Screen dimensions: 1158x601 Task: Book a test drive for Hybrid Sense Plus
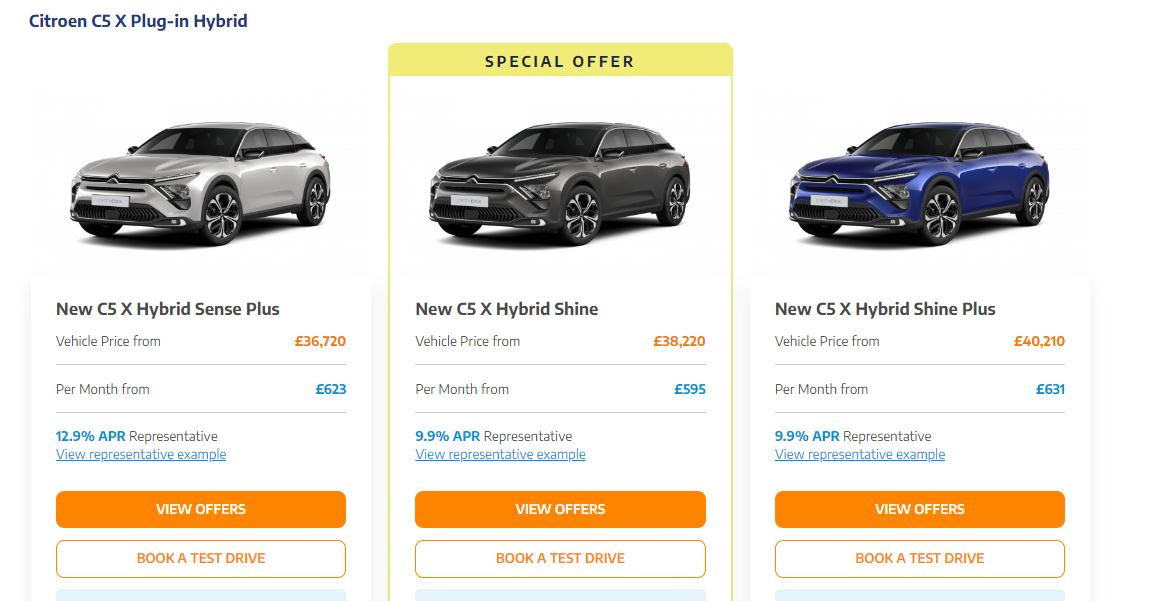click(x=201, y=558)
